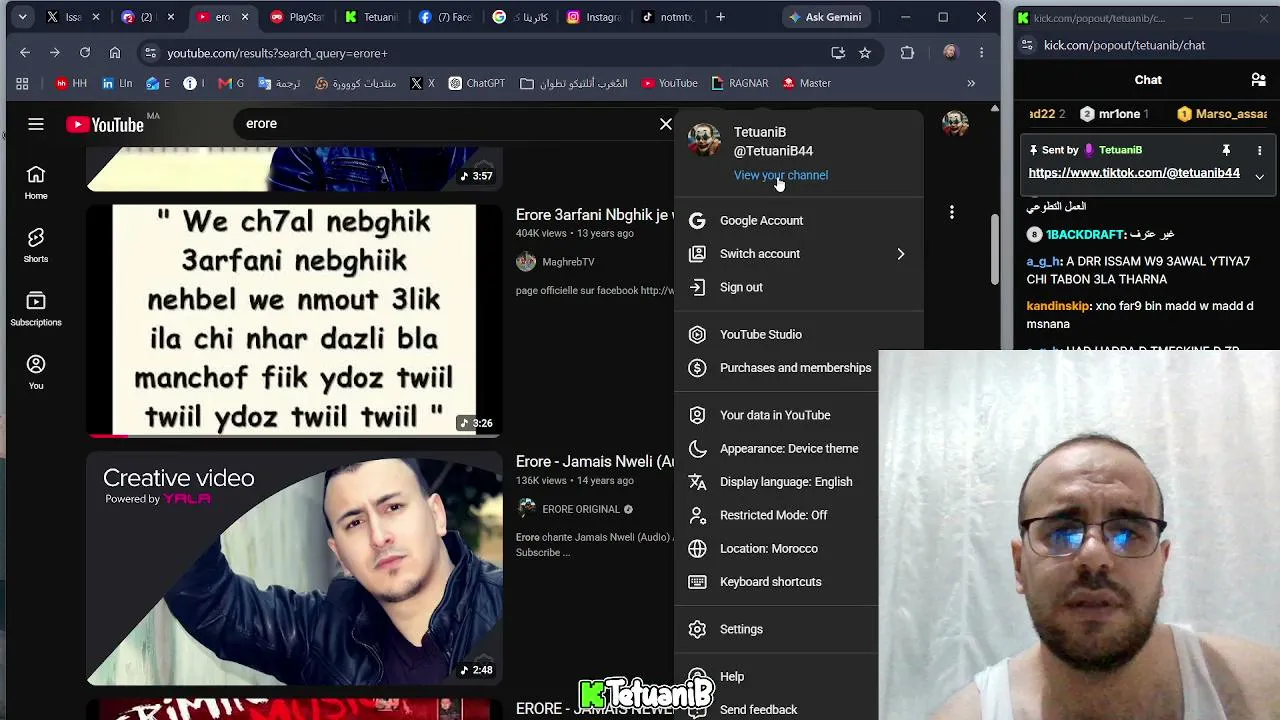Click the Chrome forward arrow
Viewport: 1280px width, 720px height.
55,53
